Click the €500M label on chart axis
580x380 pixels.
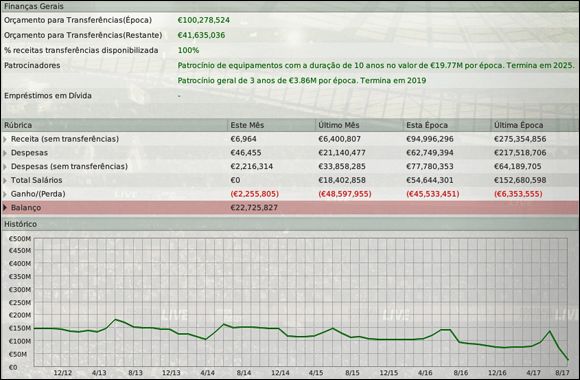20,239
